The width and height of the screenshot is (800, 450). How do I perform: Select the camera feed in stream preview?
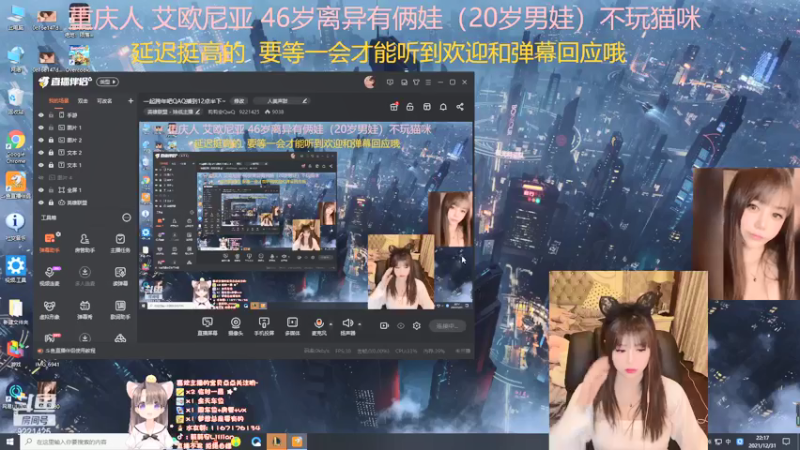[x=401, y=271]
